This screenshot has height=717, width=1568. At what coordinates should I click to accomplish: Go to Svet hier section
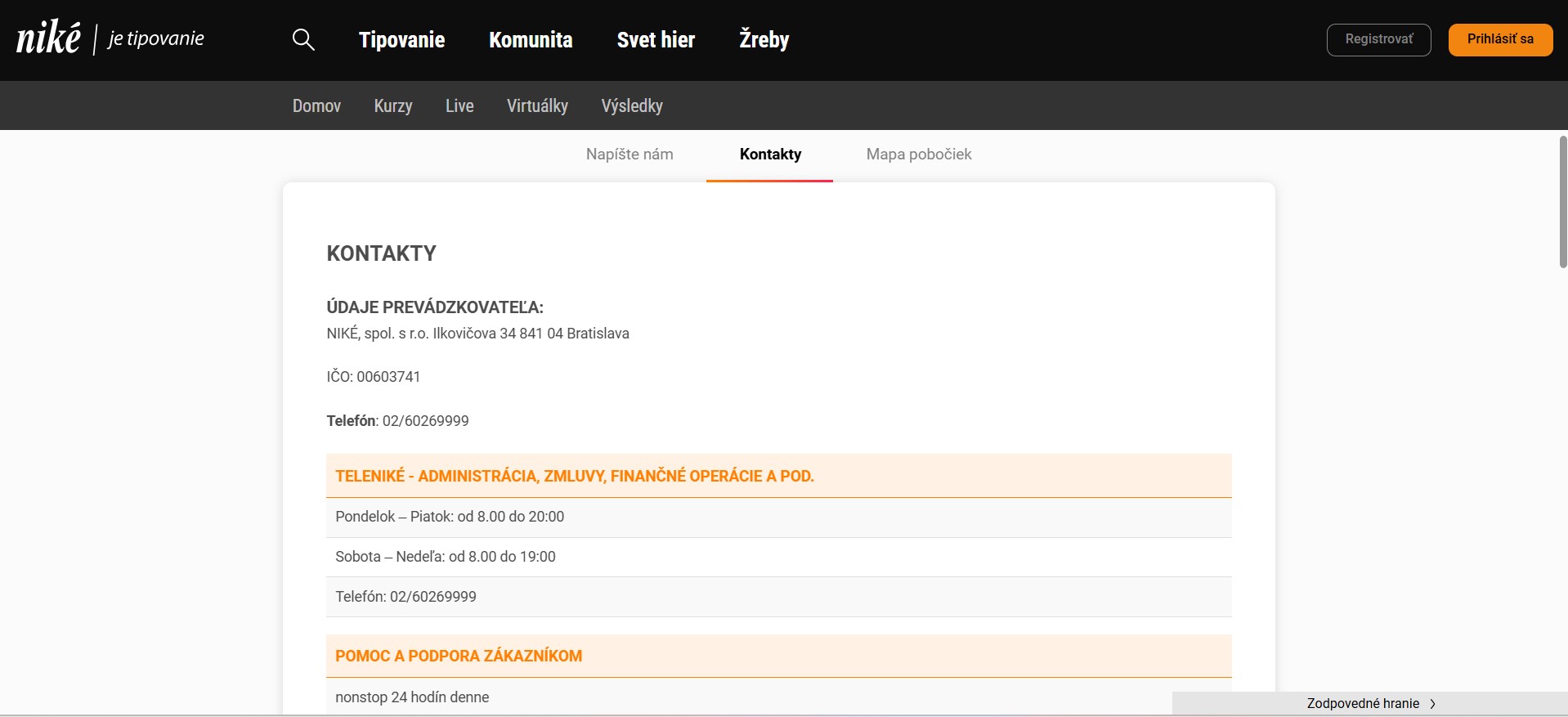tap(656, 39)
